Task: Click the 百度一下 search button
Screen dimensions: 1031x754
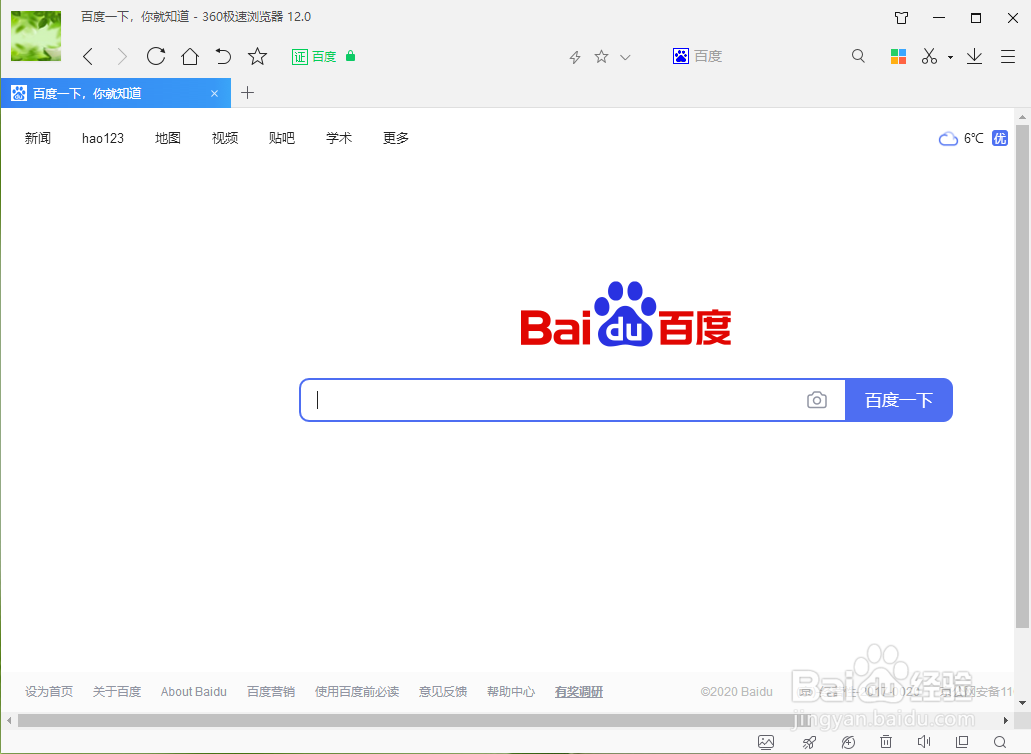Action: pyautogui.click(x=897, y=399)
